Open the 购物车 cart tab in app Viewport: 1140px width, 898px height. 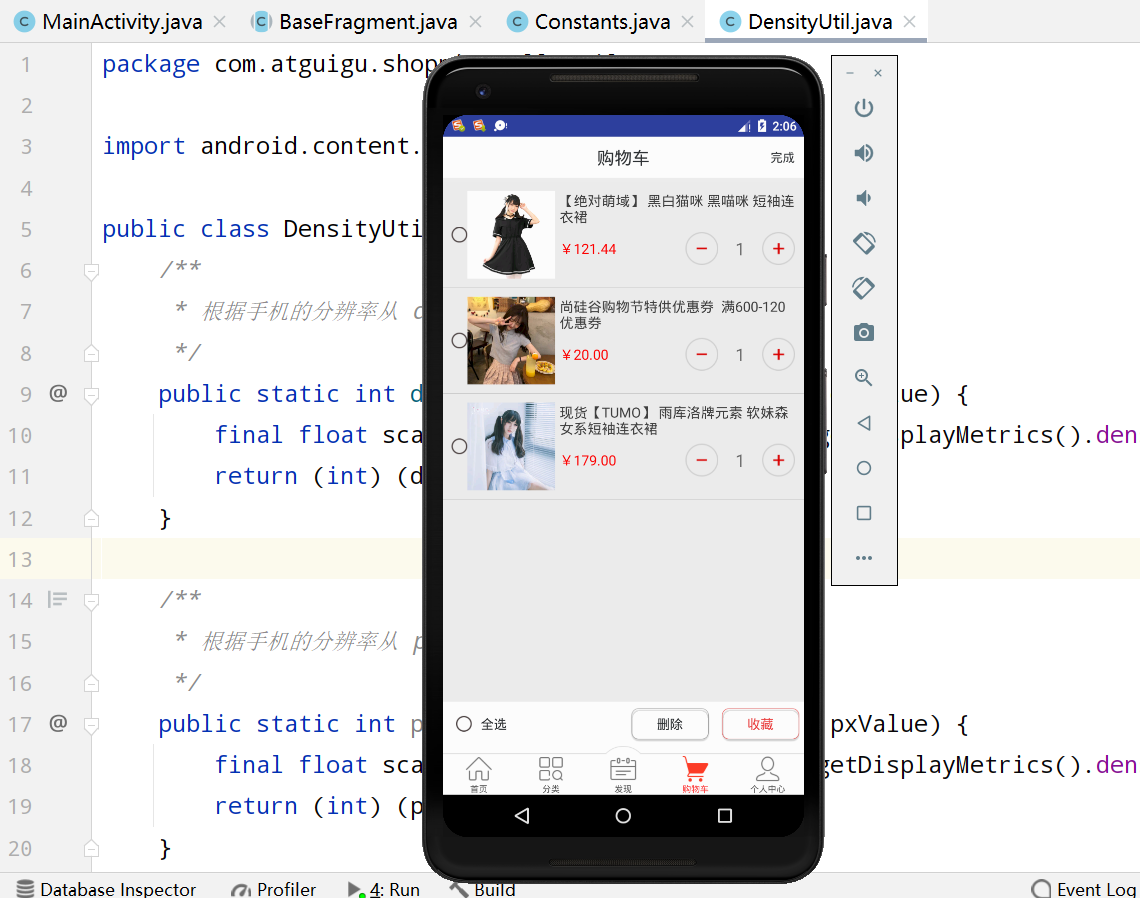[x=695, y=774]
